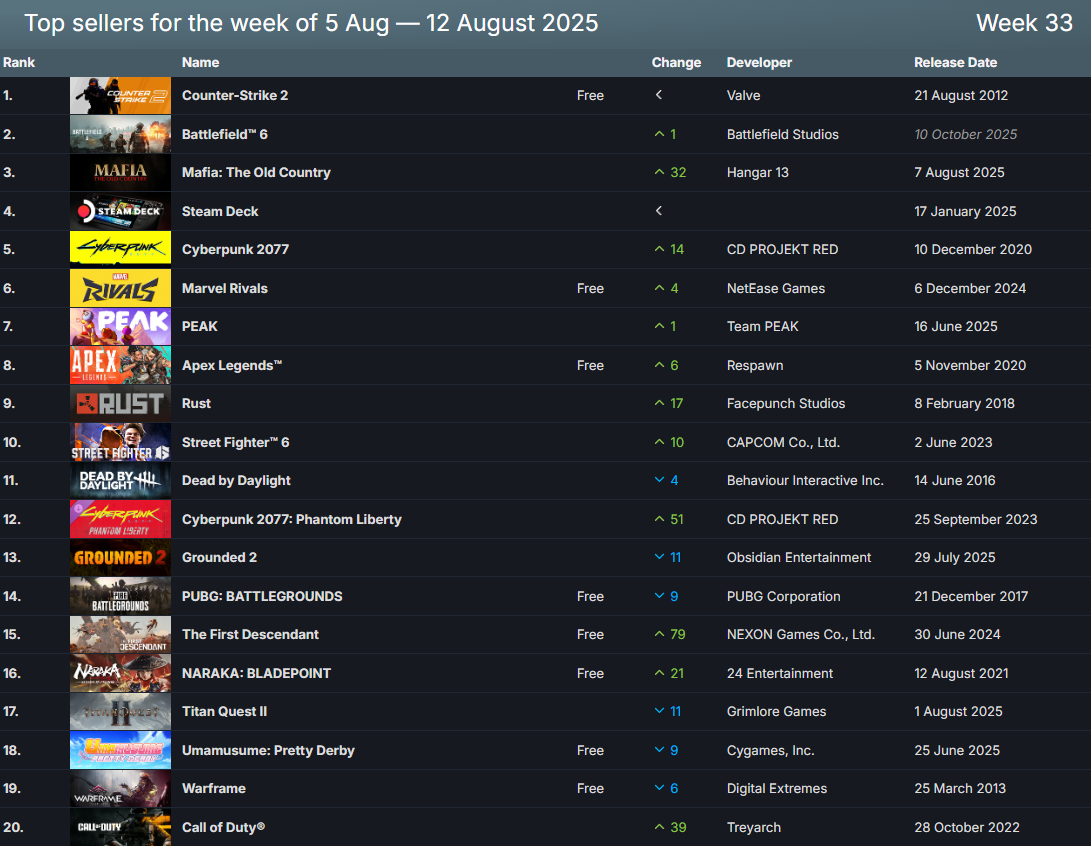Open the Titan Quest II title link
The width and height of the screenshot is (1091, 846).
coord(224,712)
